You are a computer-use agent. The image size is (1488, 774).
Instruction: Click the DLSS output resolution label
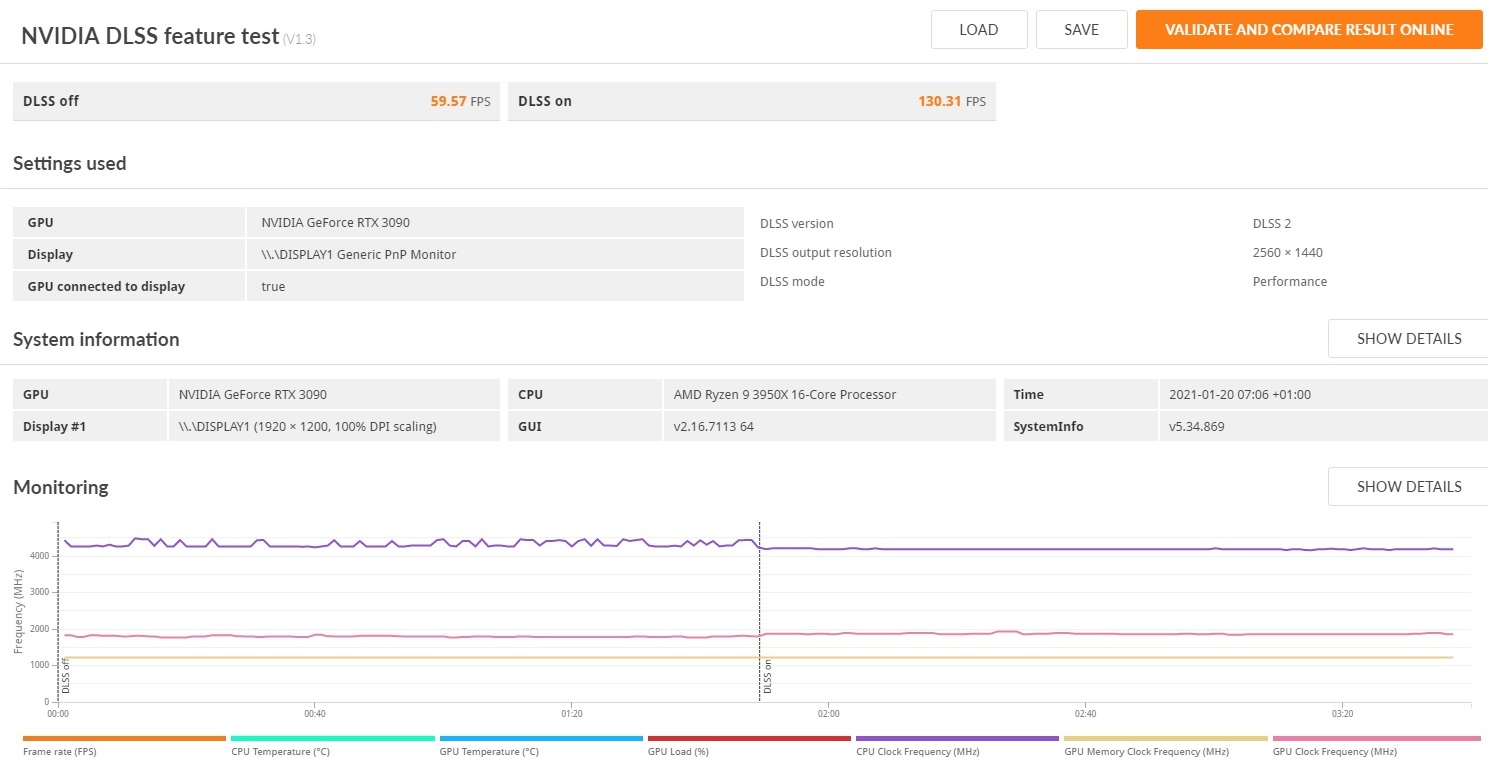coord(826,253)
